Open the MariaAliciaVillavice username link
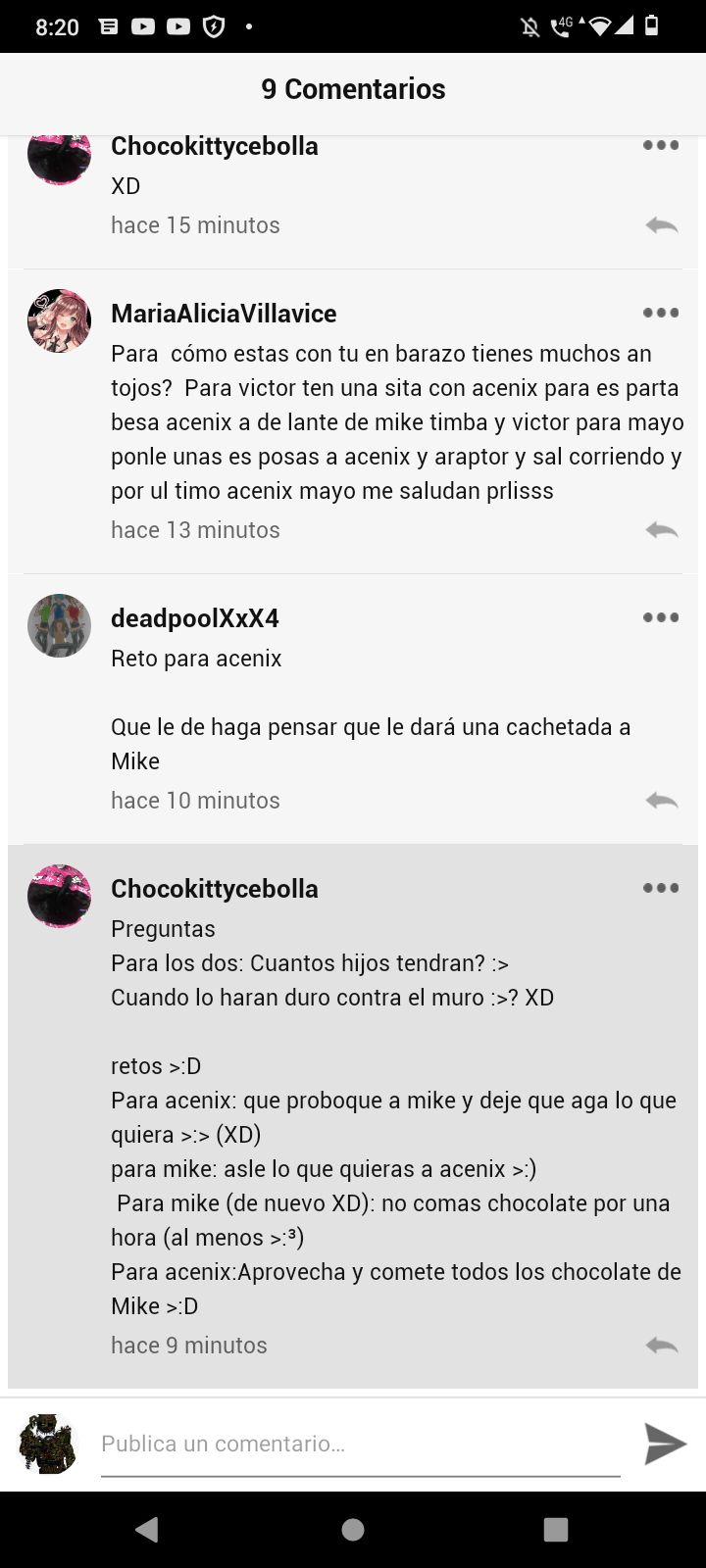The width and height of the screenshot is (706, 1568). (x=224, y=314)
